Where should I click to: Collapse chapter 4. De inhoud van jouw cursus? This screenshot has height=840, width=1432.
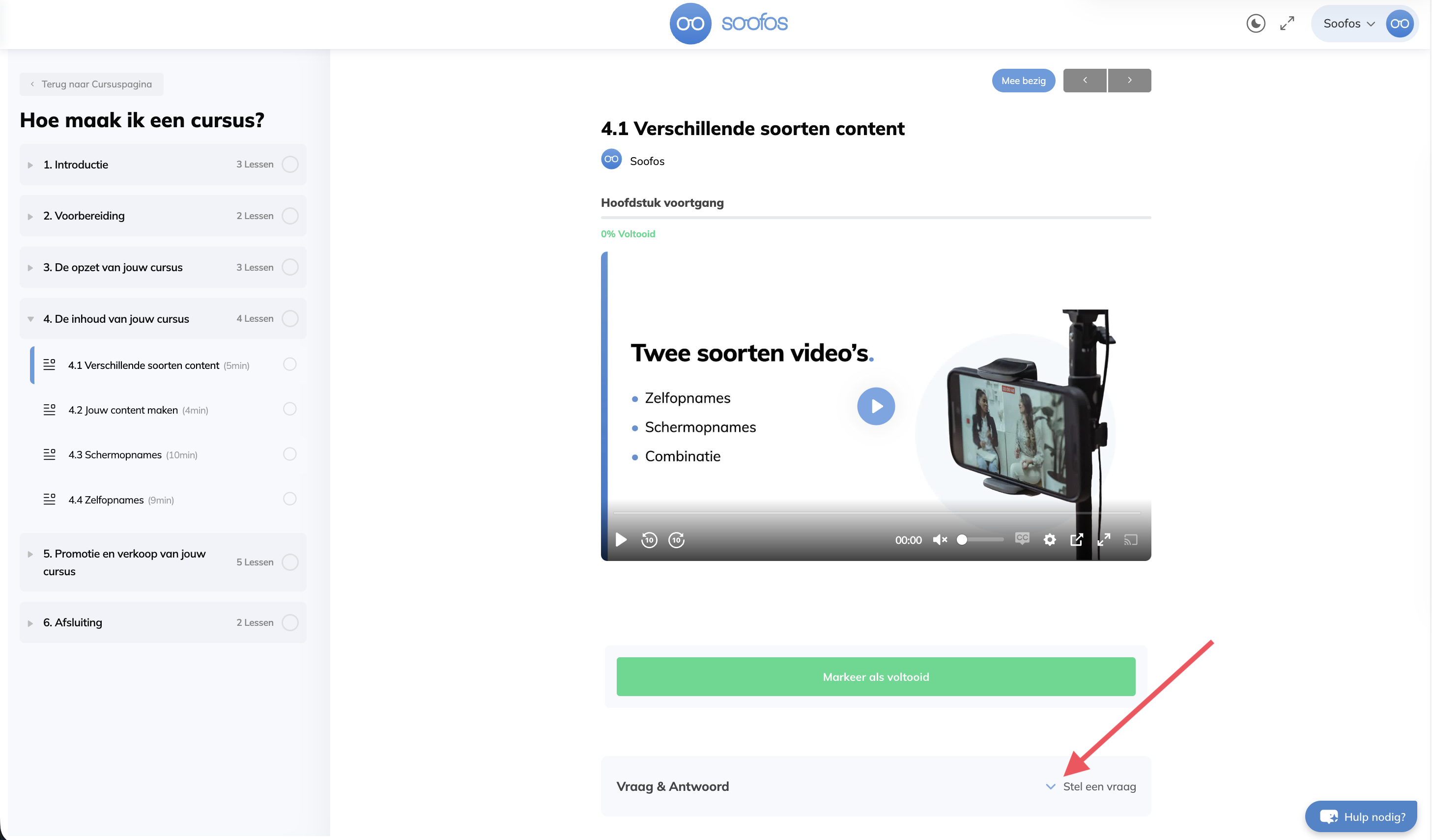point(30,319)
